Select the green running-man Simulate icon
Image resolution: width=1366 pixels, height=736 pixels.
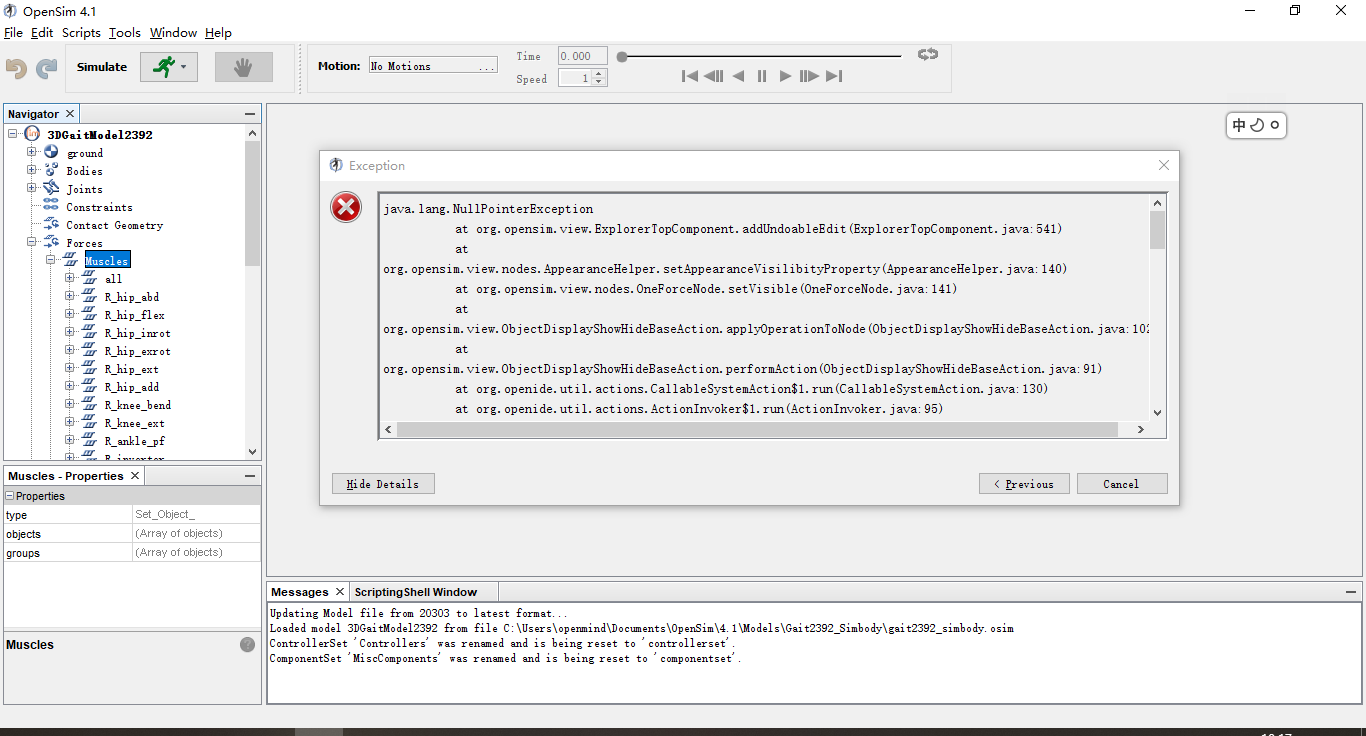tap(161, 66)
